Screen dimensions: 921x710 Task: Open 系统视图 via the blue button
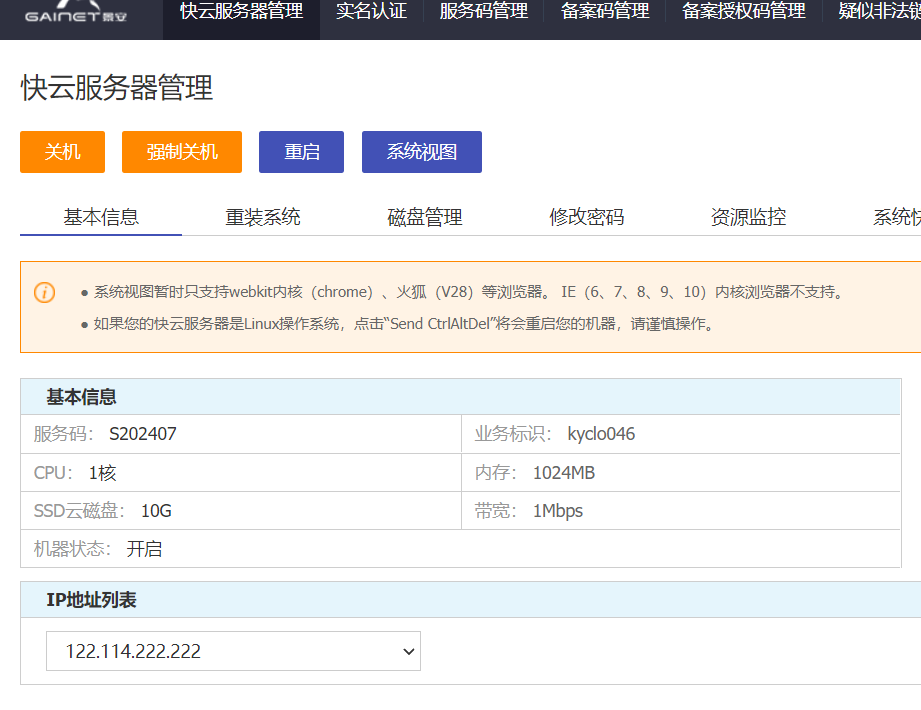click(421, 152)
